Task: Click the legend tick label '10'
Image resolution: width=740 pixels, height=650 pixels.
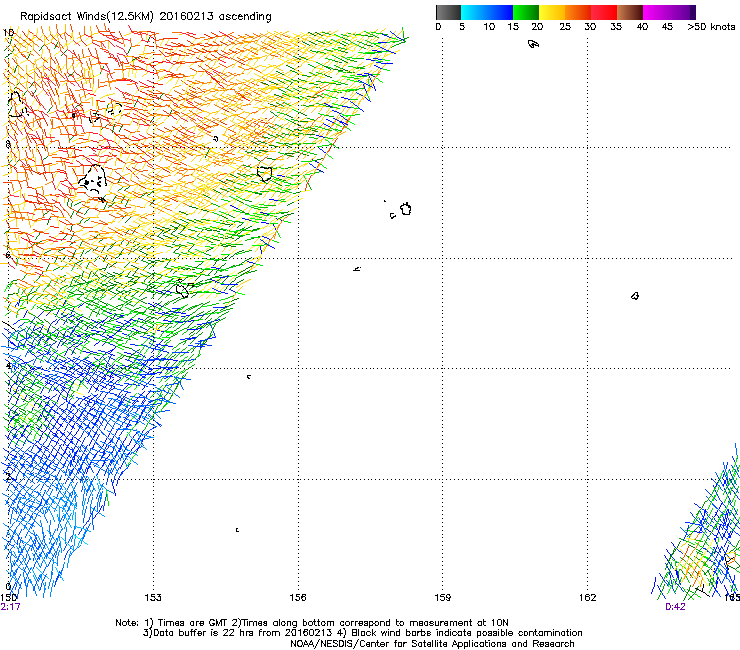Action: click(x=489, y=27)
